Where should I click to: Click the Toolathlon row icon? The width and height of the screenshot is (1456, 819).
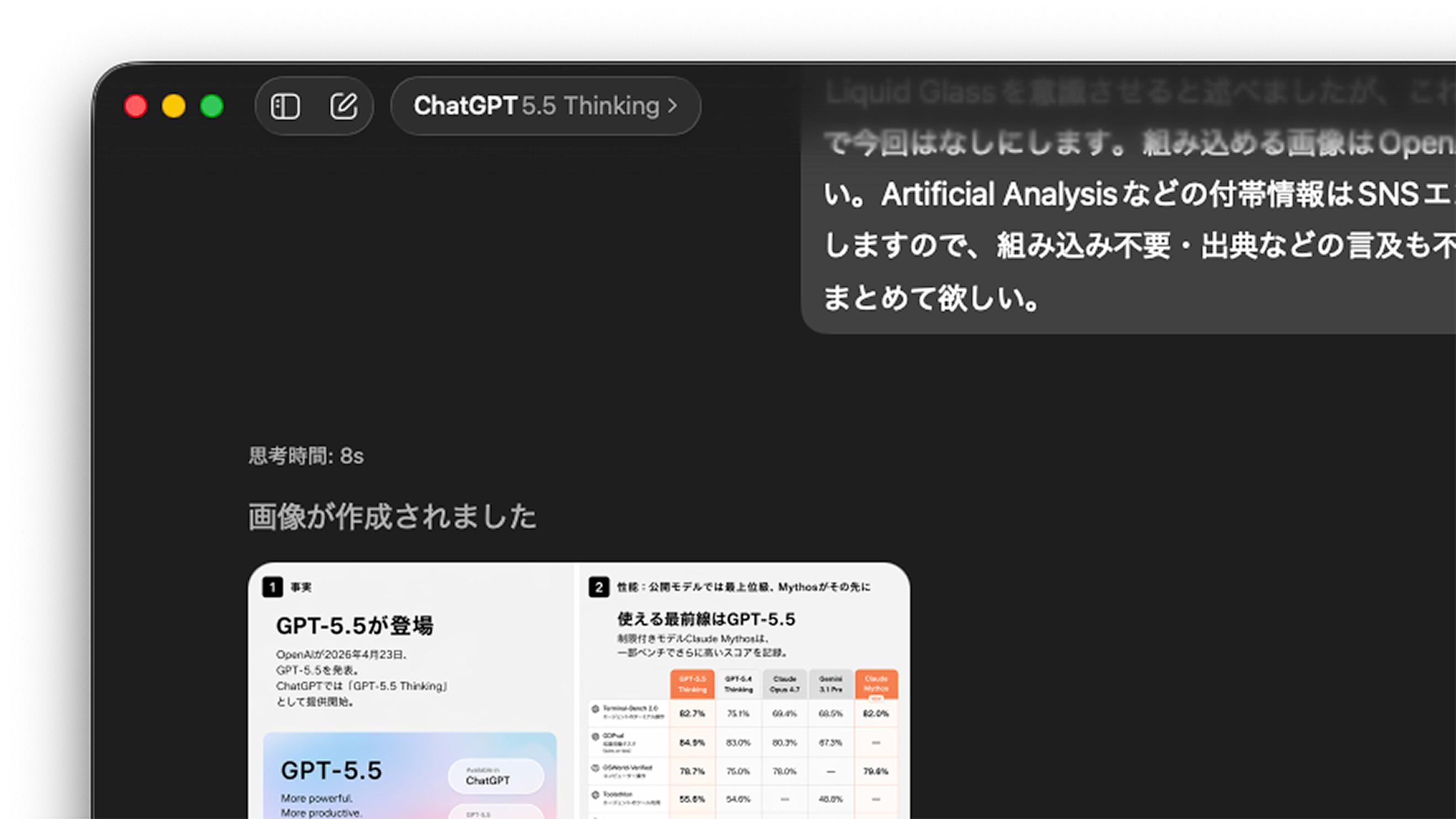(595, 795)
